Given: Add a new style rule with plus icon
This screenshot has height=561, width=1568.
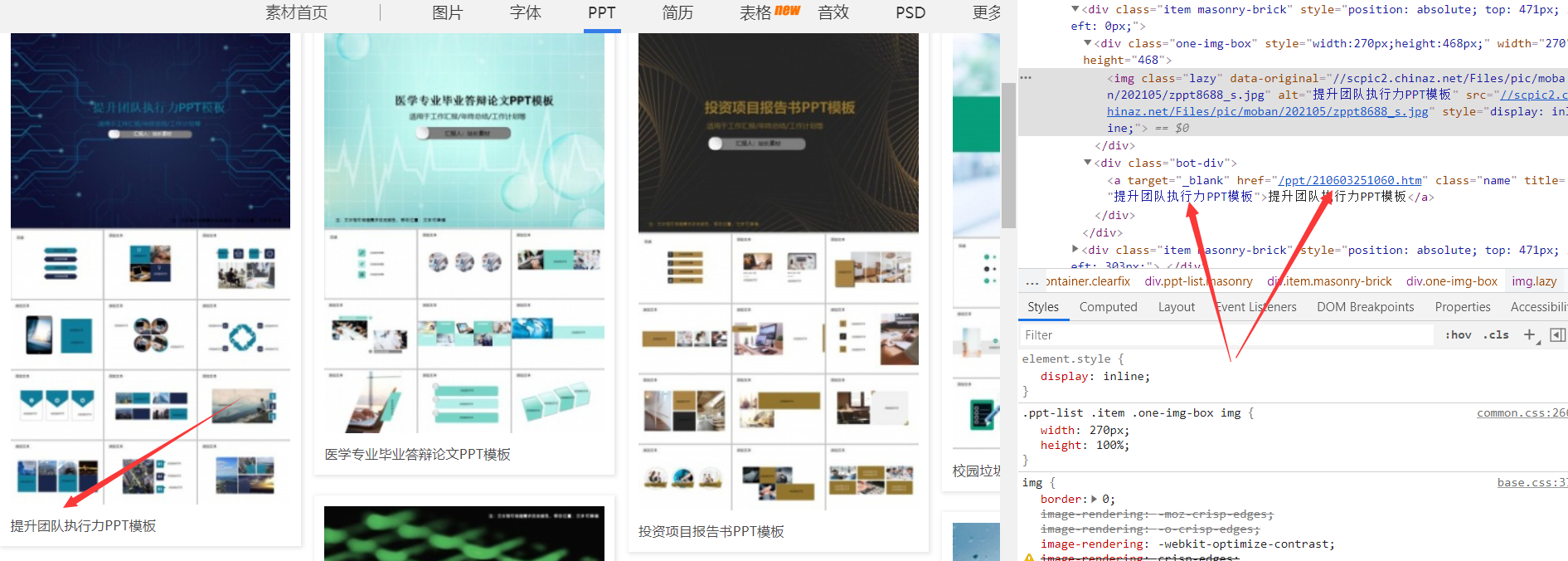Looking at the screenshot, I should (1531, 334).
